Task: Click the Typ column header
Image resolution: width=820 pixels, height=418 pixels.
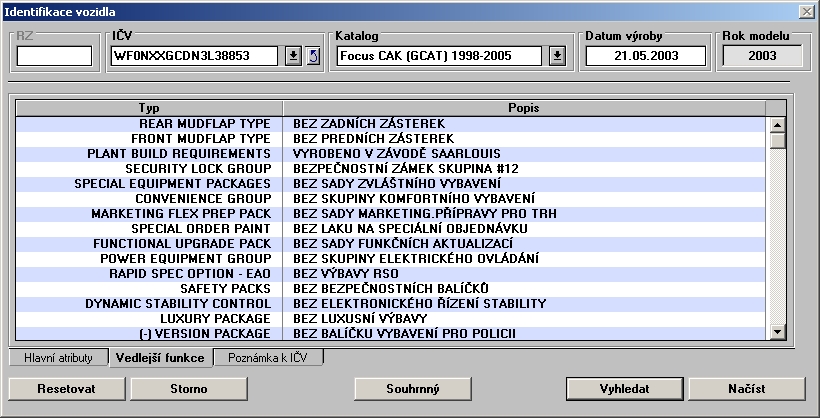Action: tap(149, 107)
